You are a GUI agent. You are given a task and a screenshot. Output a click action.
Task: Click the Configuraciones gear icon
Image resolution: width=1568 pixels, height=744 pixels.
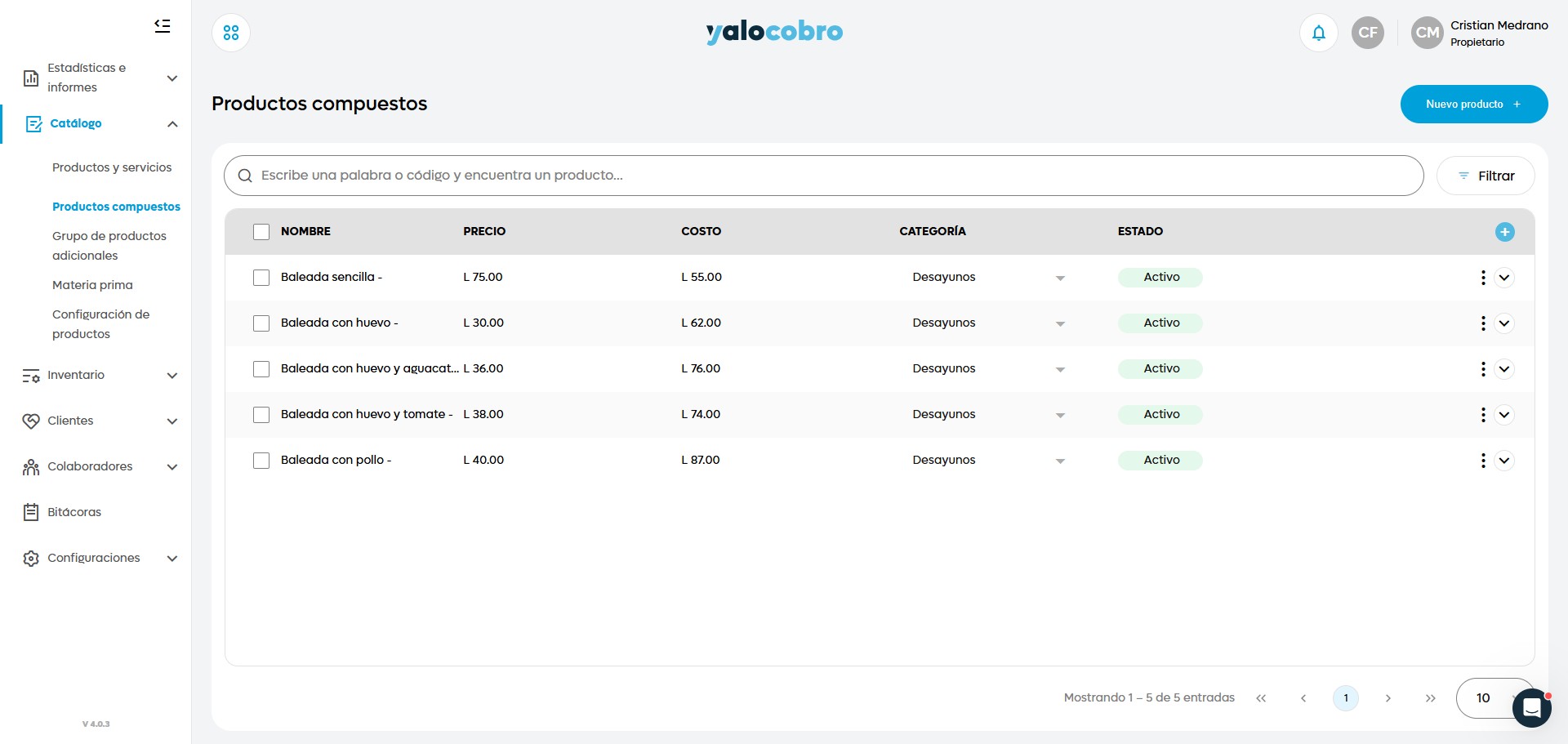[31, 559]
